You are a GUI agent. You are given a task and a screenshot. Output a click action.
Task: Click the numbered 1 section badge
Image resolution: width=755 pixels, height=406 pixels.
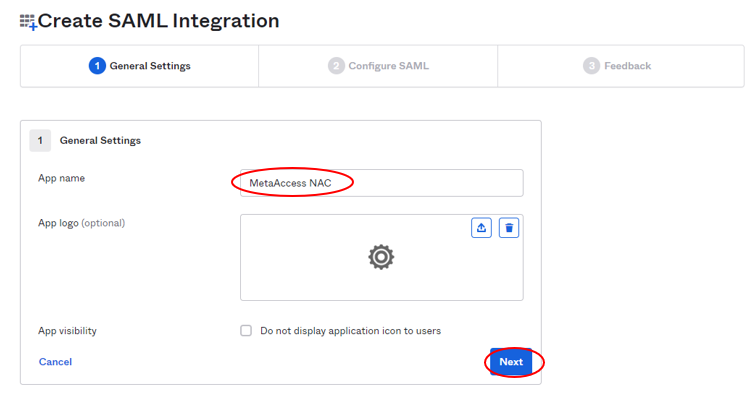coord(40,141)
